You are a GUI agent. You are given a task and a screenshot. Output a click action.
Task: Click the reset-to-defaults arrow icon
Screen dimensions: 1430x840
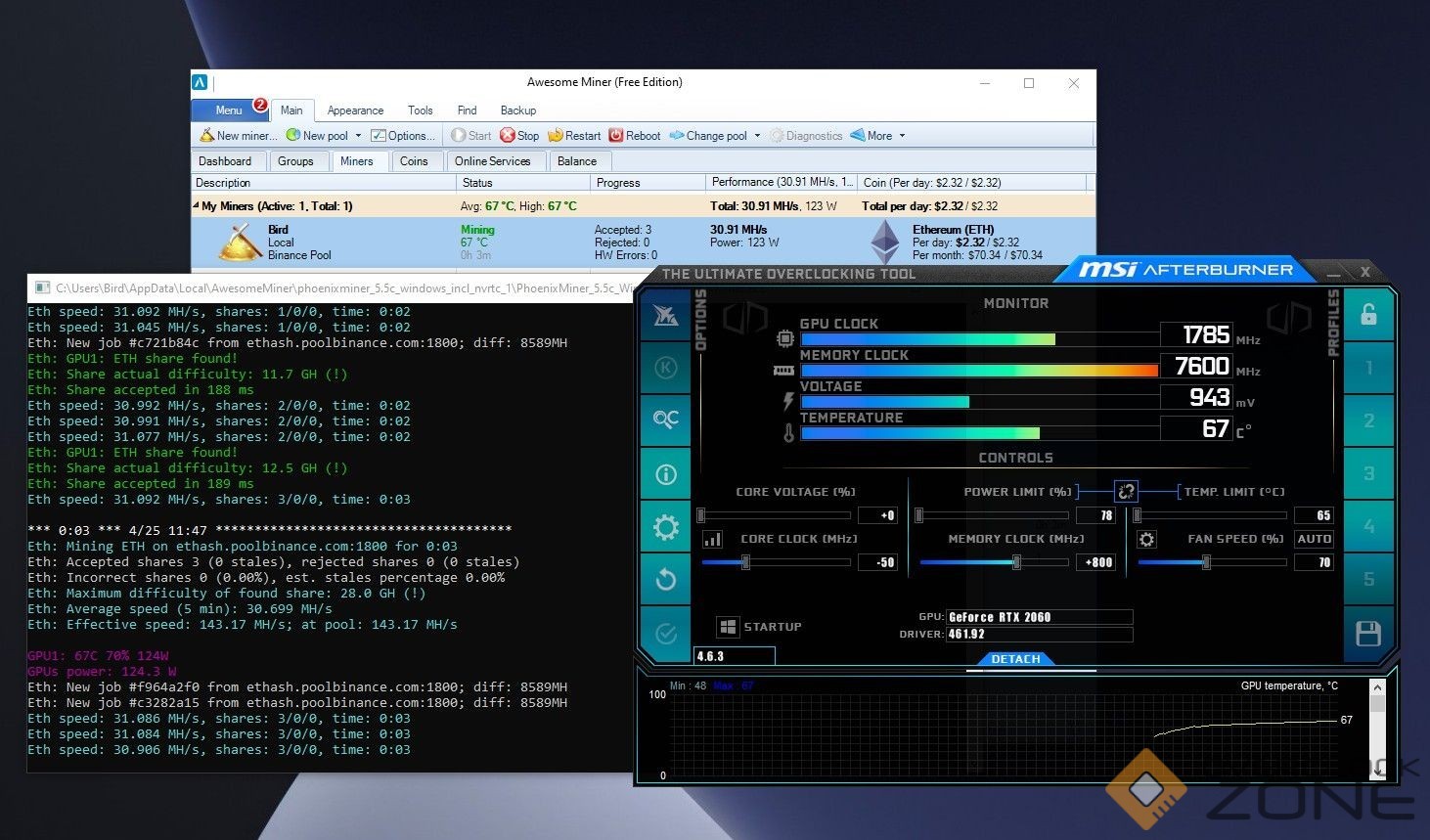[x=666, y=580]
